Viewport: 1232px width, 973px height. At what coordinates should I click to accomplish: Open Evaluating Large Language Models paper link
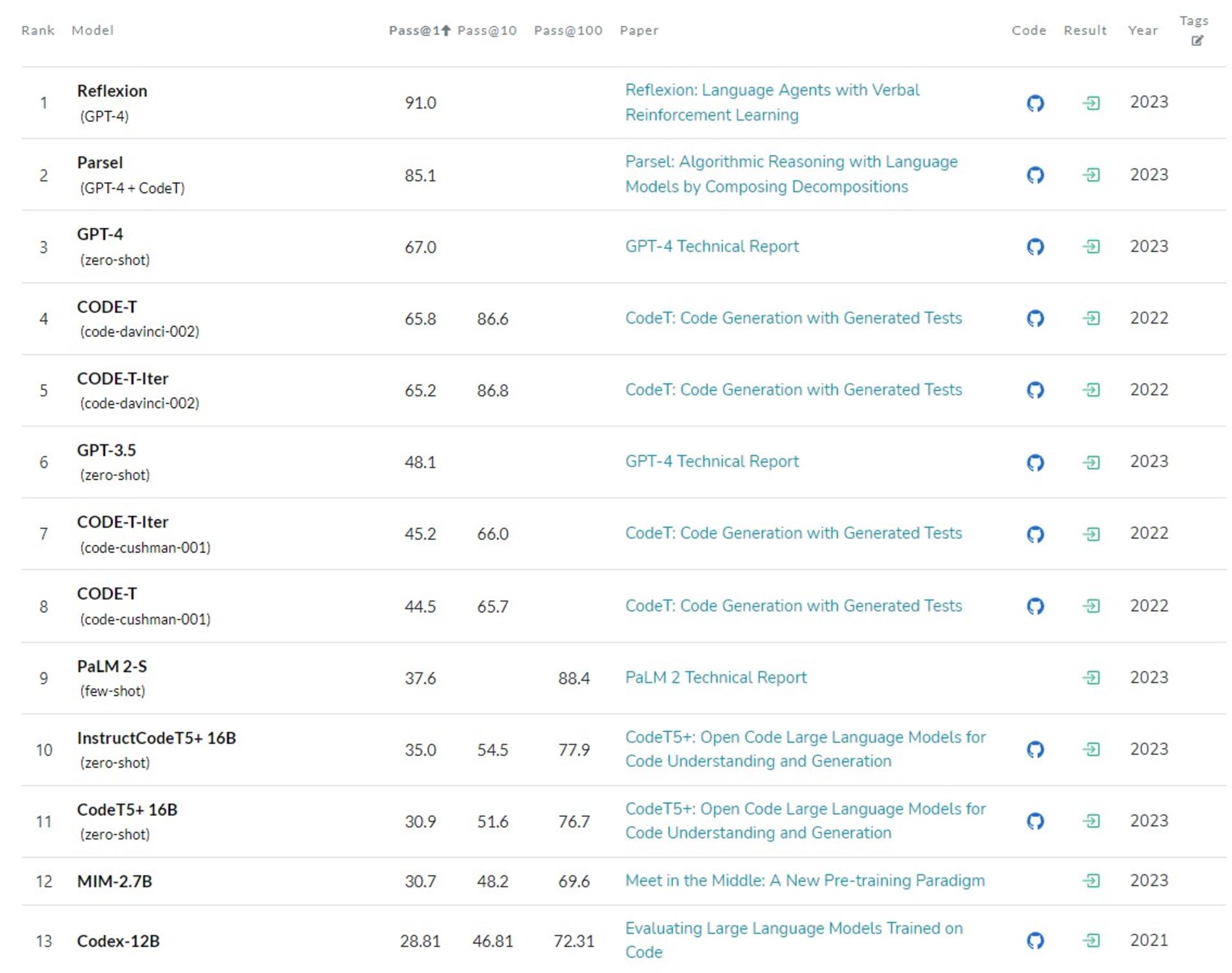click(x=794, y=940)
